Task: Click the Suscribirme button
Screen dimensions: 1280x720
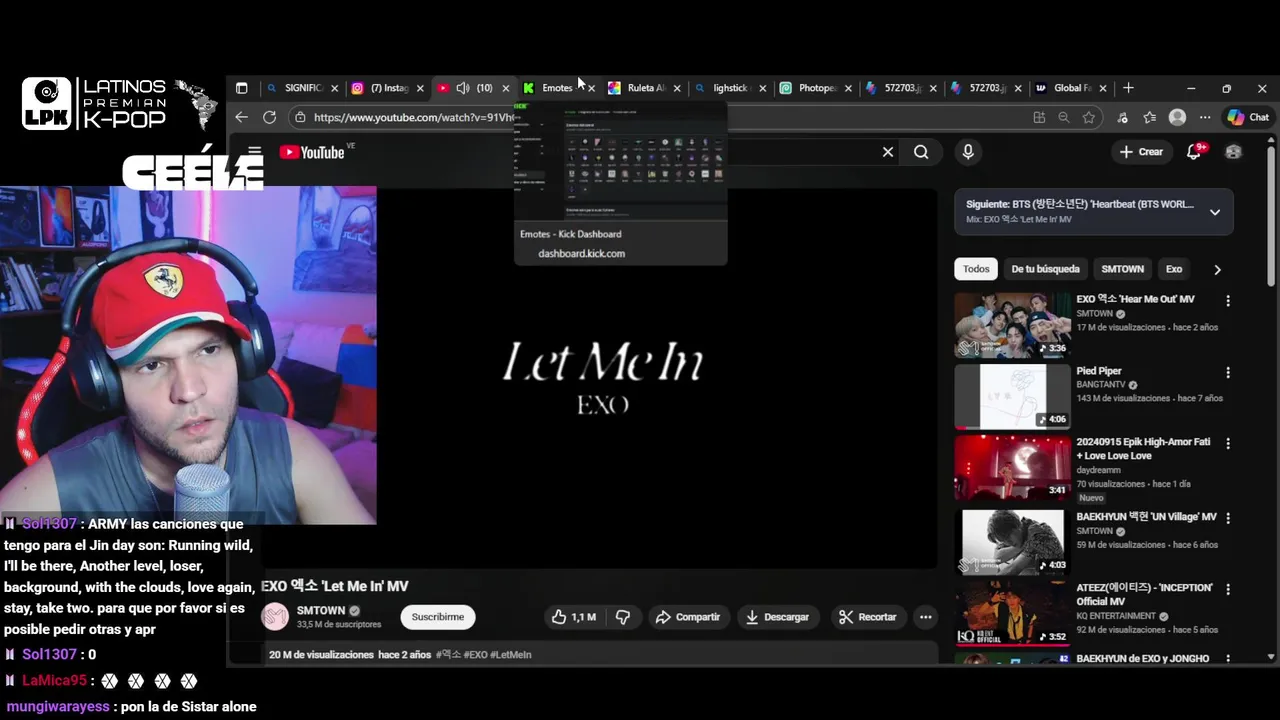Action: pyautogui.click(x=438, y=617)
